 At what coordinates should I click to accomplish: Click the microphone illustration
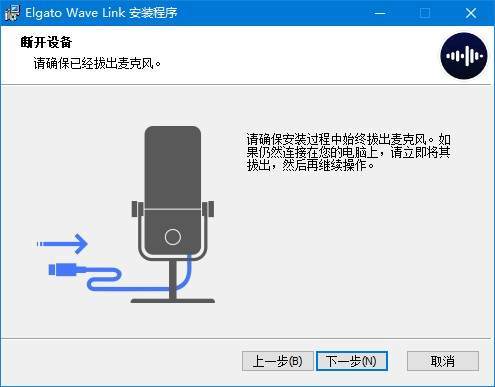[x=173, y=214]
